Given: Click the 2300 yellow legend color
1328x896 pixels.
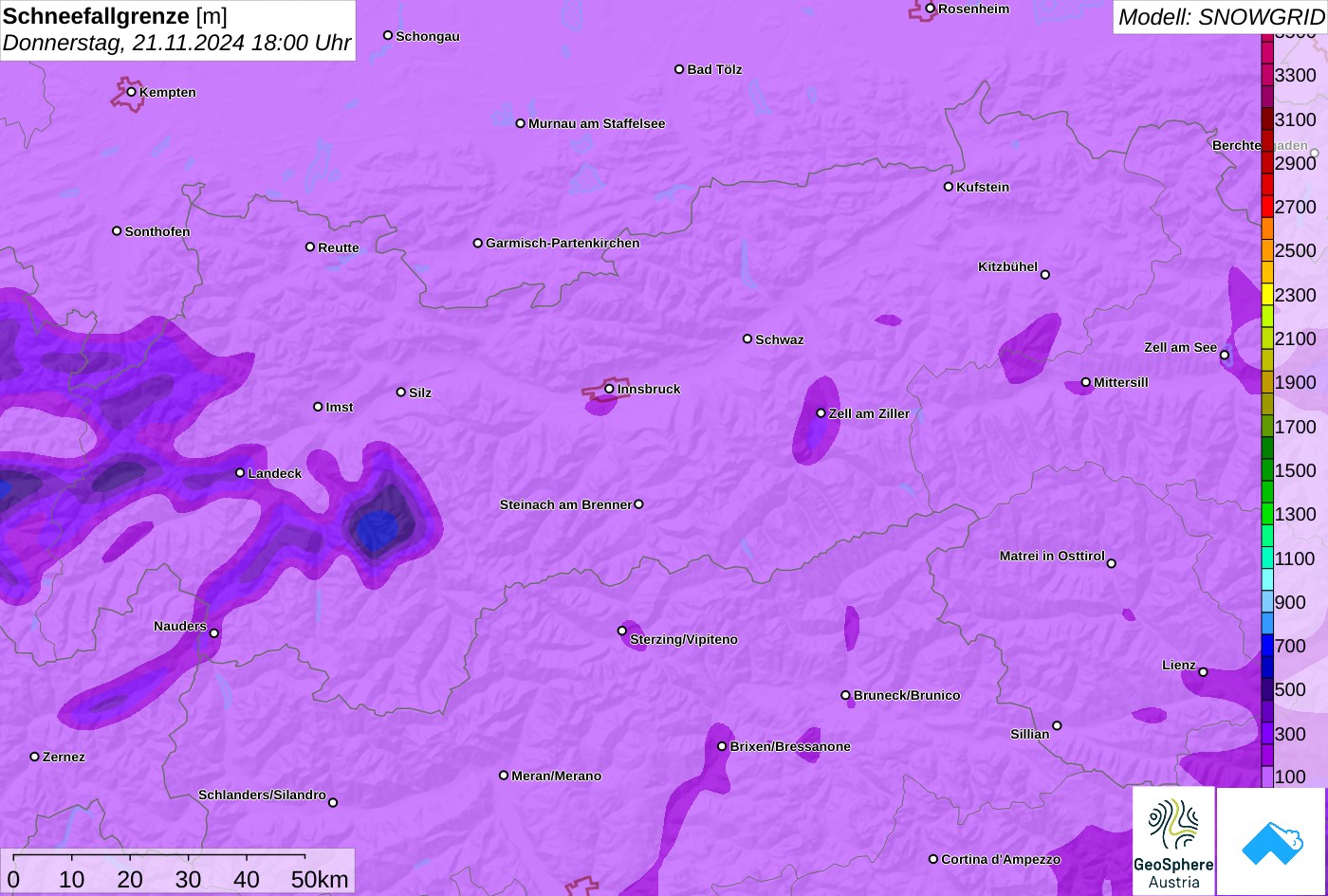Looking at the screenshot, I should tap(1267, 295).
